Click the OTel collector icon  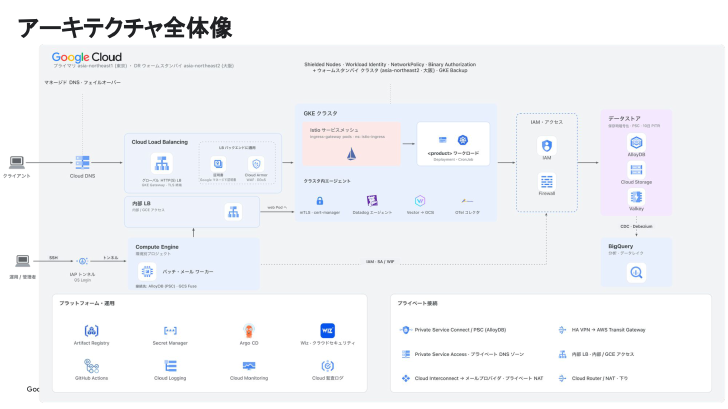point(467,201)
